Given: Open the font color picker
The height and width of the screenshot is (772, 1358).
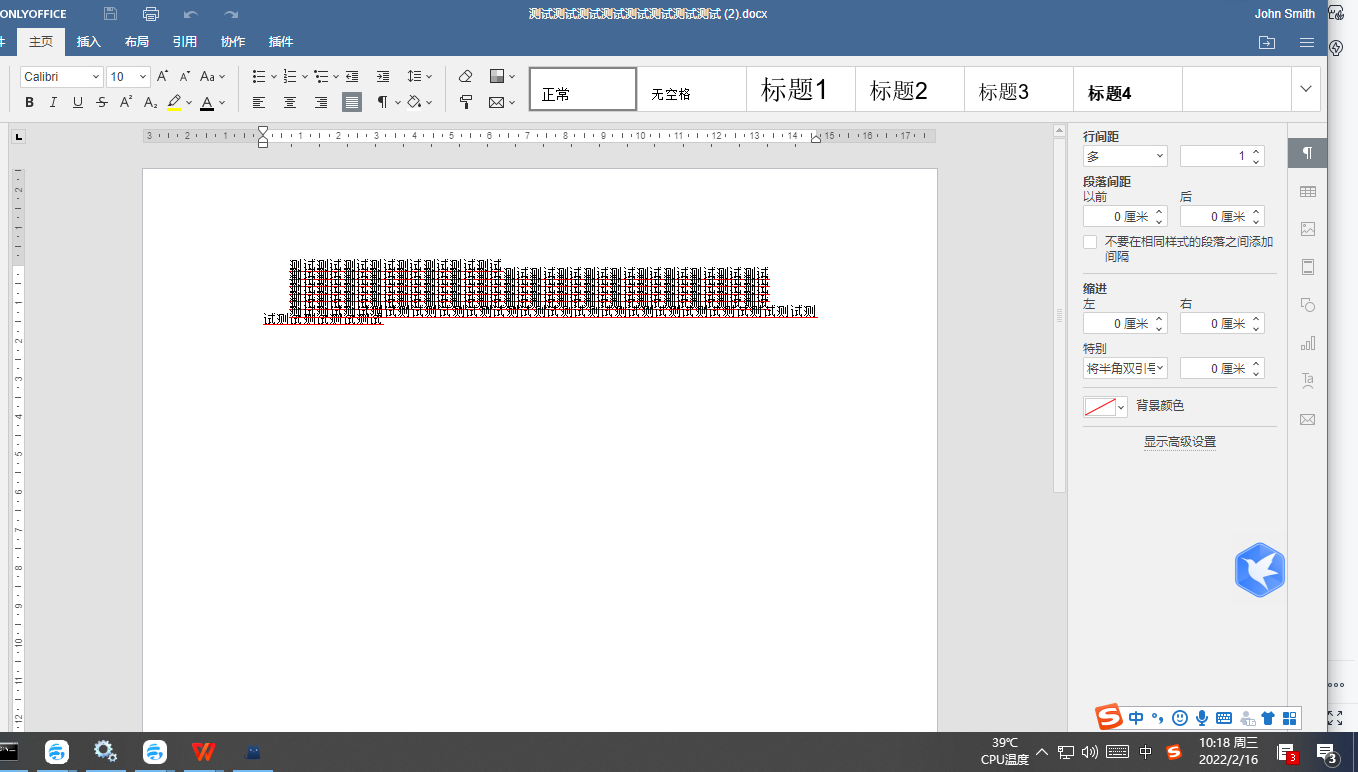Looking at the screenshot, I should pos(221,103).
